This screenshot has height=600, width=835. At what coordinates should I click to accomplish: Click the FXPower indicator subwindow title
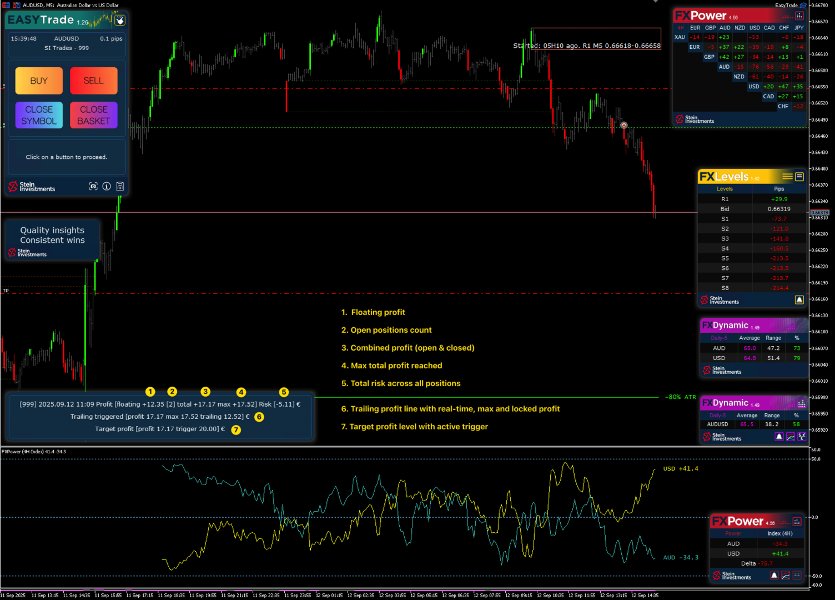pos(34,451)
